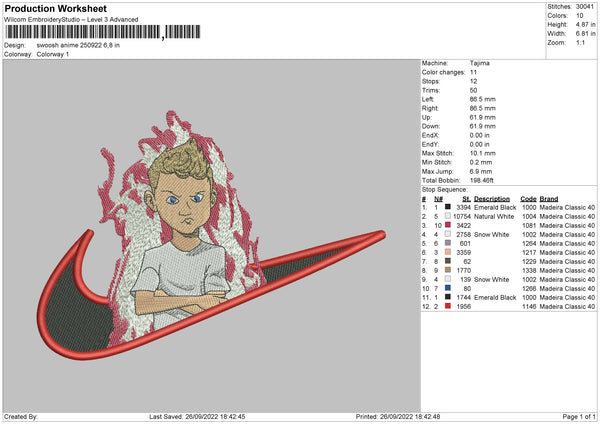Click 'Created By:' in the footer
The image size is (600, 424).
[x=21, y=417]
